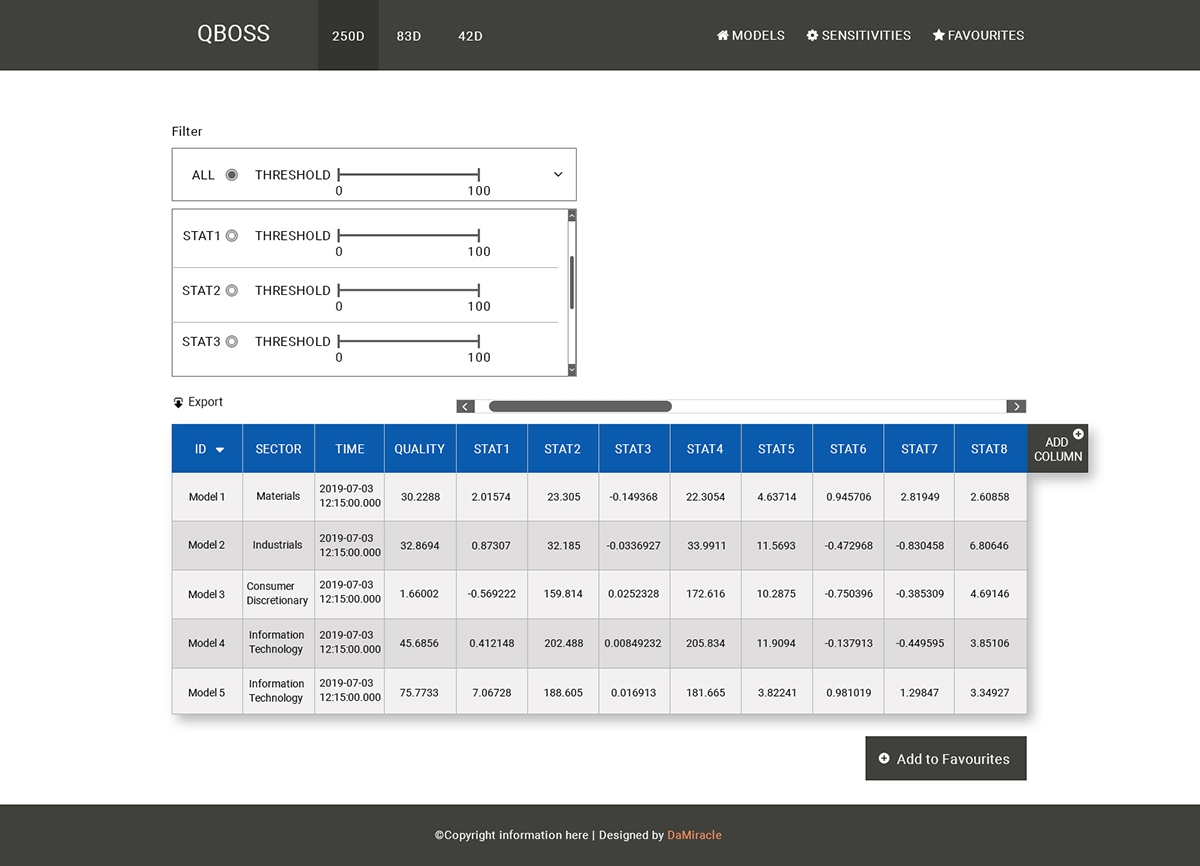Click the star icon beside Favourites
The image size is (1200, 866).
click(x=938, y=36)
